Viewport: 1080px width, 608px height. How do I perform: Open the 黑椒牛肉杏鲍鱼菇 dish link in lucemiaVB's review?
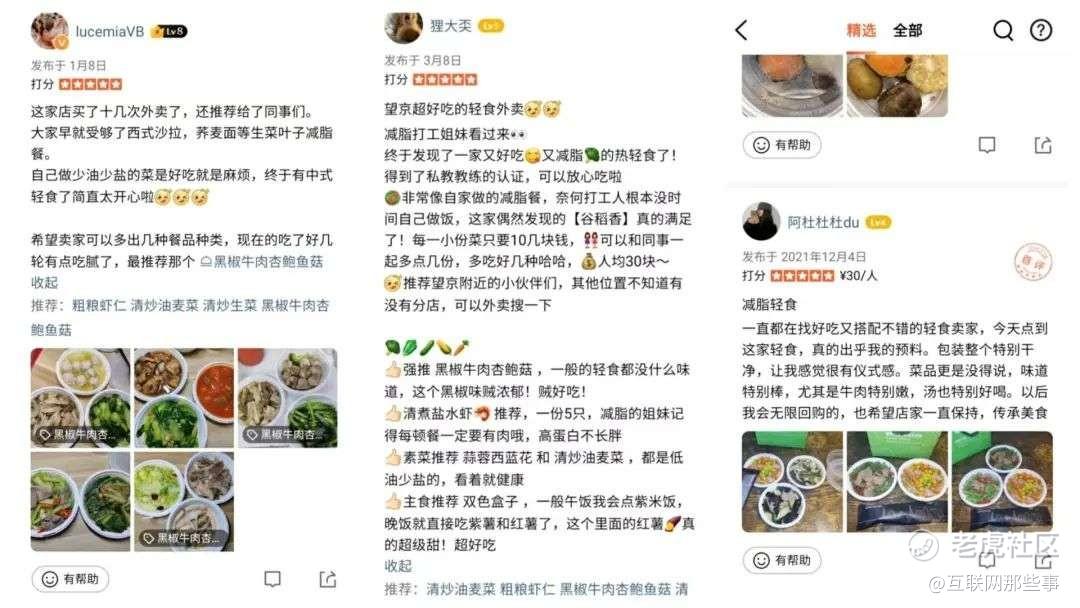[262, 262]
